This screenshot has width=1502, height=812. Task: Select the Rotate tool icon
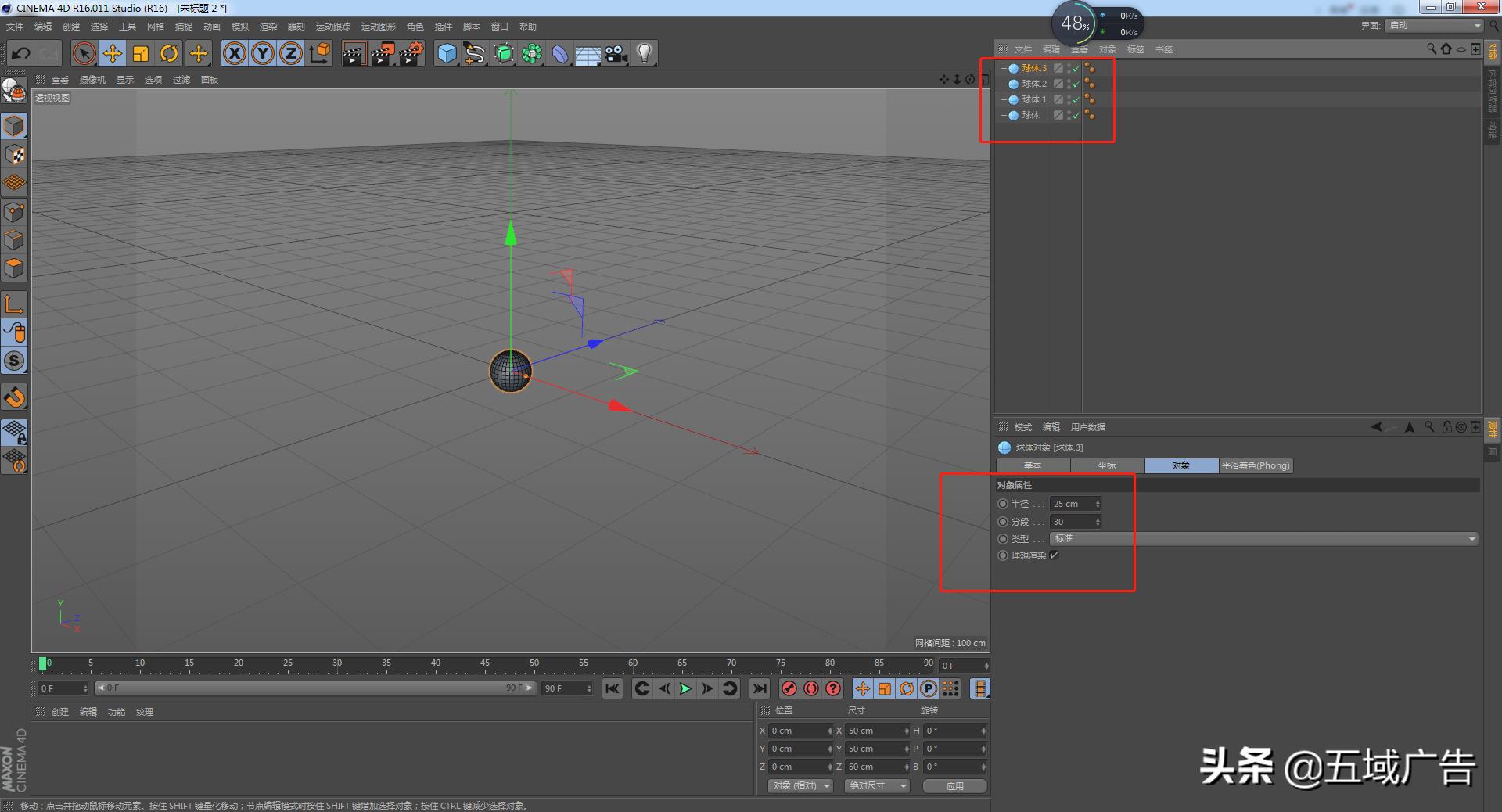[x=169, y=54]
